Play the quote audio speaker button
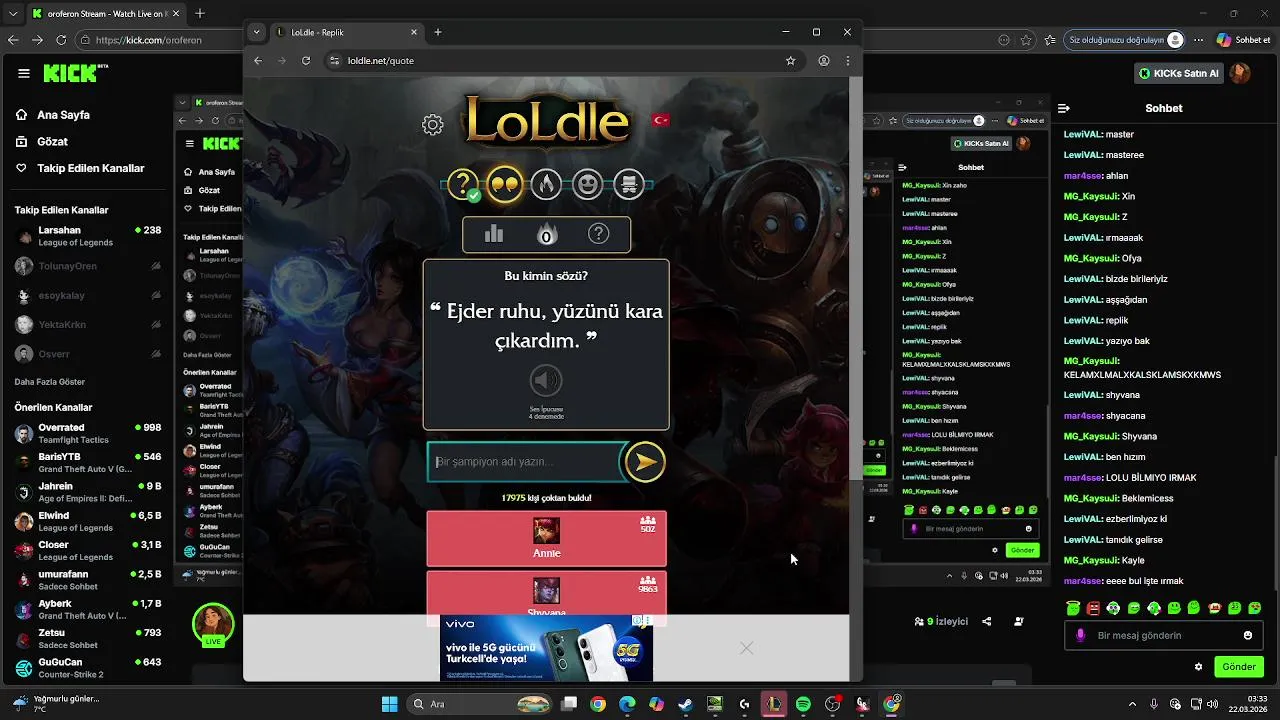The width and height of the screenshot is (1280, 720). tap(546, 381)
